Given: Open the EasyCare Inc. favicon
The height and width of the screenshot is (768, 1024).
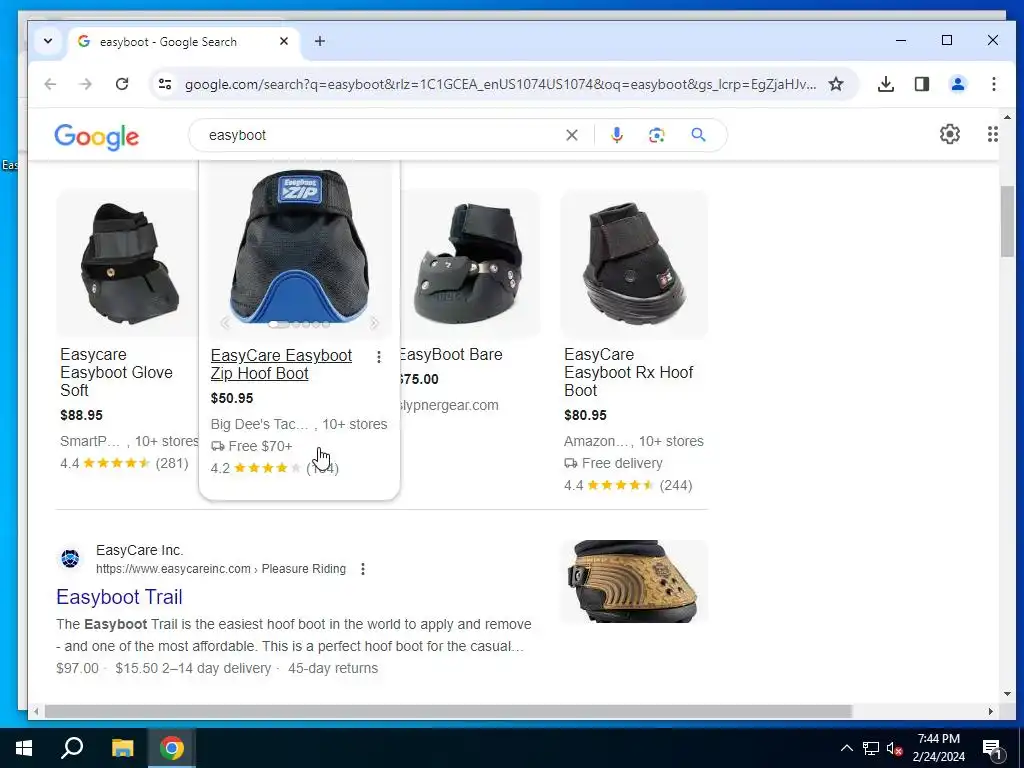Looking at the screenshot, I should tap(70, 558).
